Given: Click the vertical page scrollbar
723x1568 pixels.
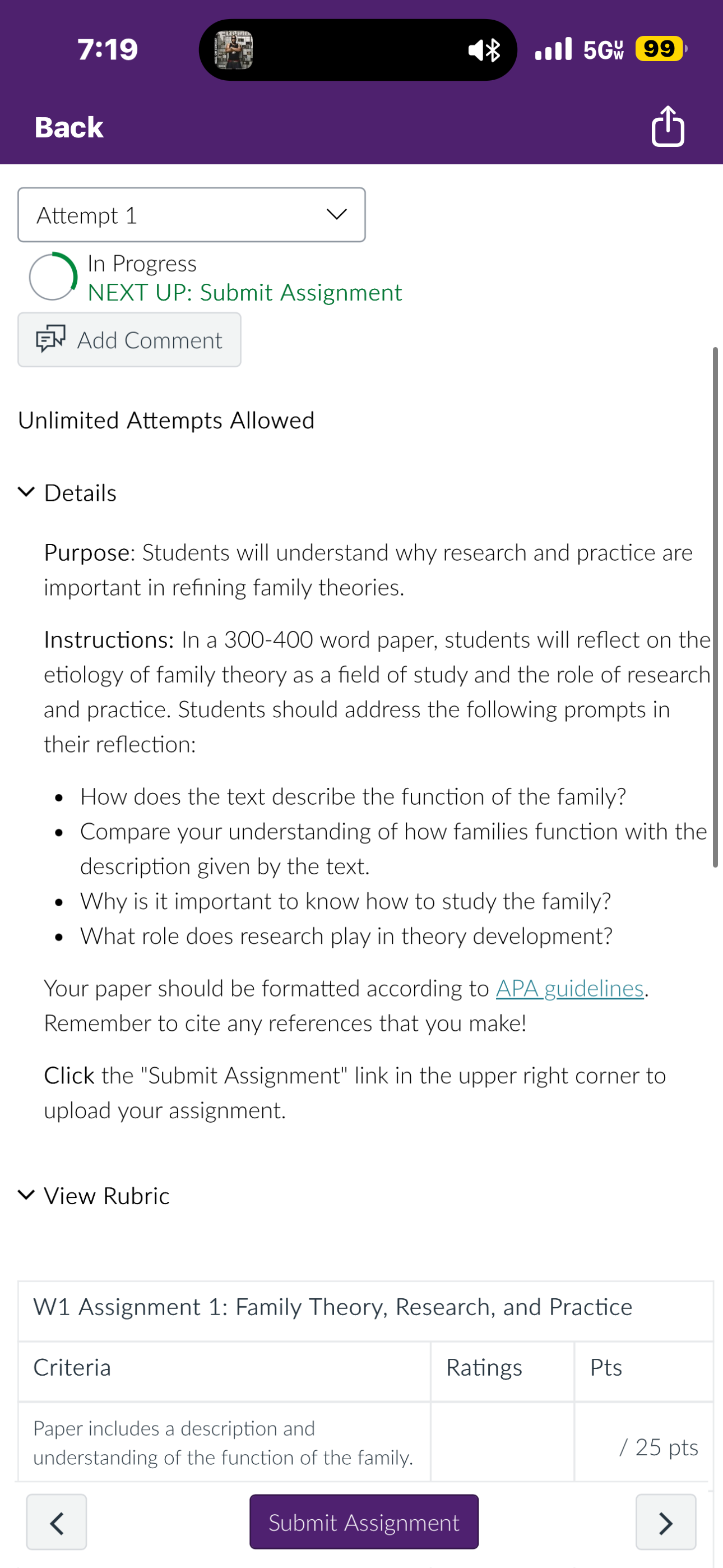Looking at the screenshot, I should pos(715,606).
